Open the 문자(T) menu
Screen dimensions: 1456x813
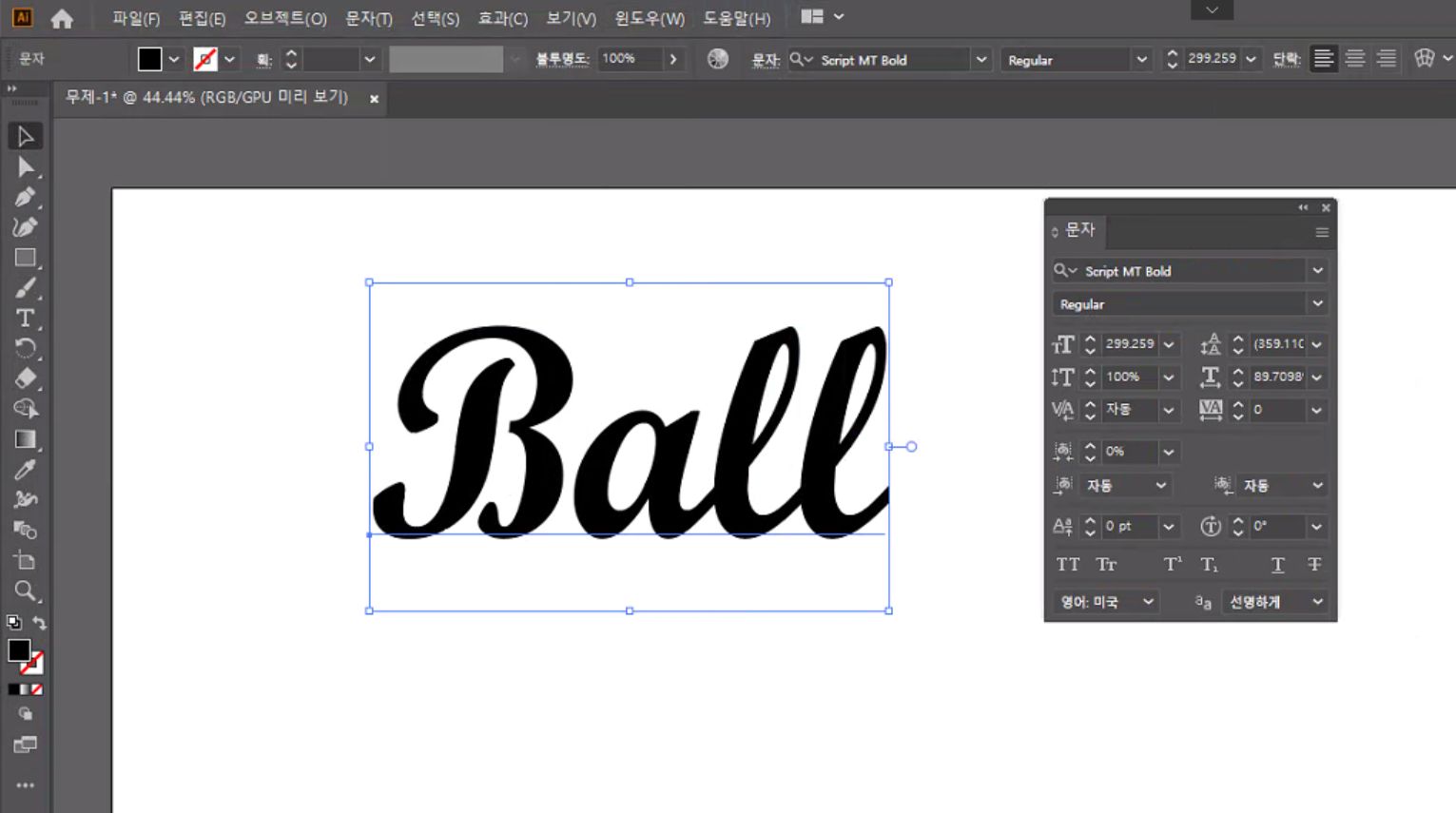click(369, 18)
